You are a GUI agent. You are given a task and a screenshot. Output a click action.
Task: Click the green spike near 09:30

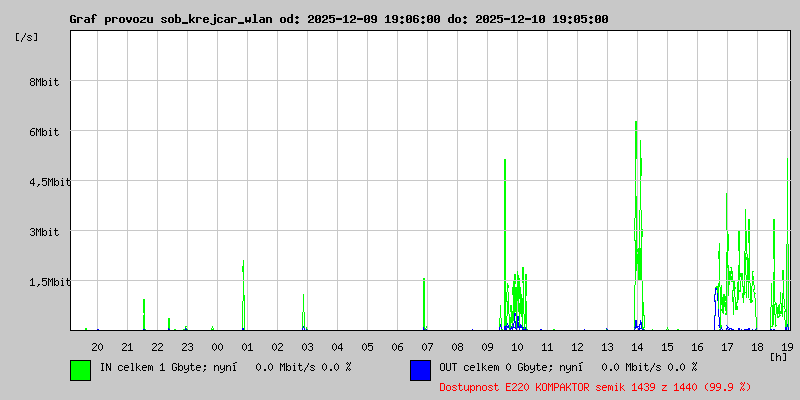(505, 244)
